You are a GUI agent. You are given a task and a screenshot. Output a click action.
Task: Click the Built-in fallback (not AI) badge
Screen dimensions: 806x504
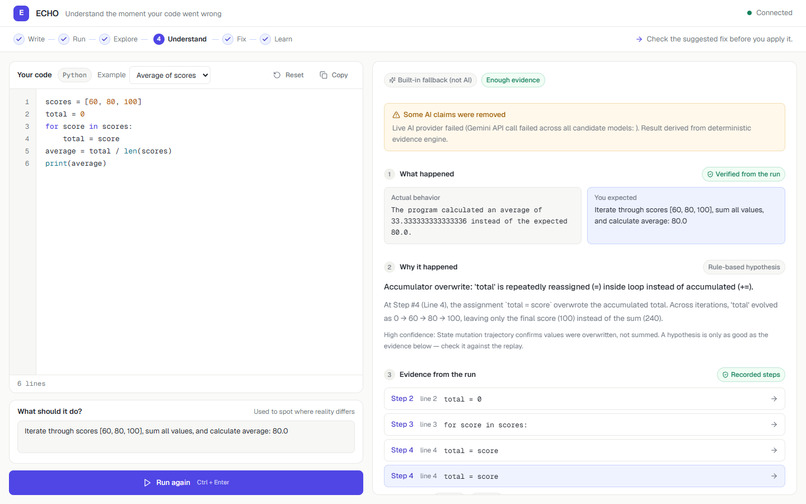coord(430,80)
